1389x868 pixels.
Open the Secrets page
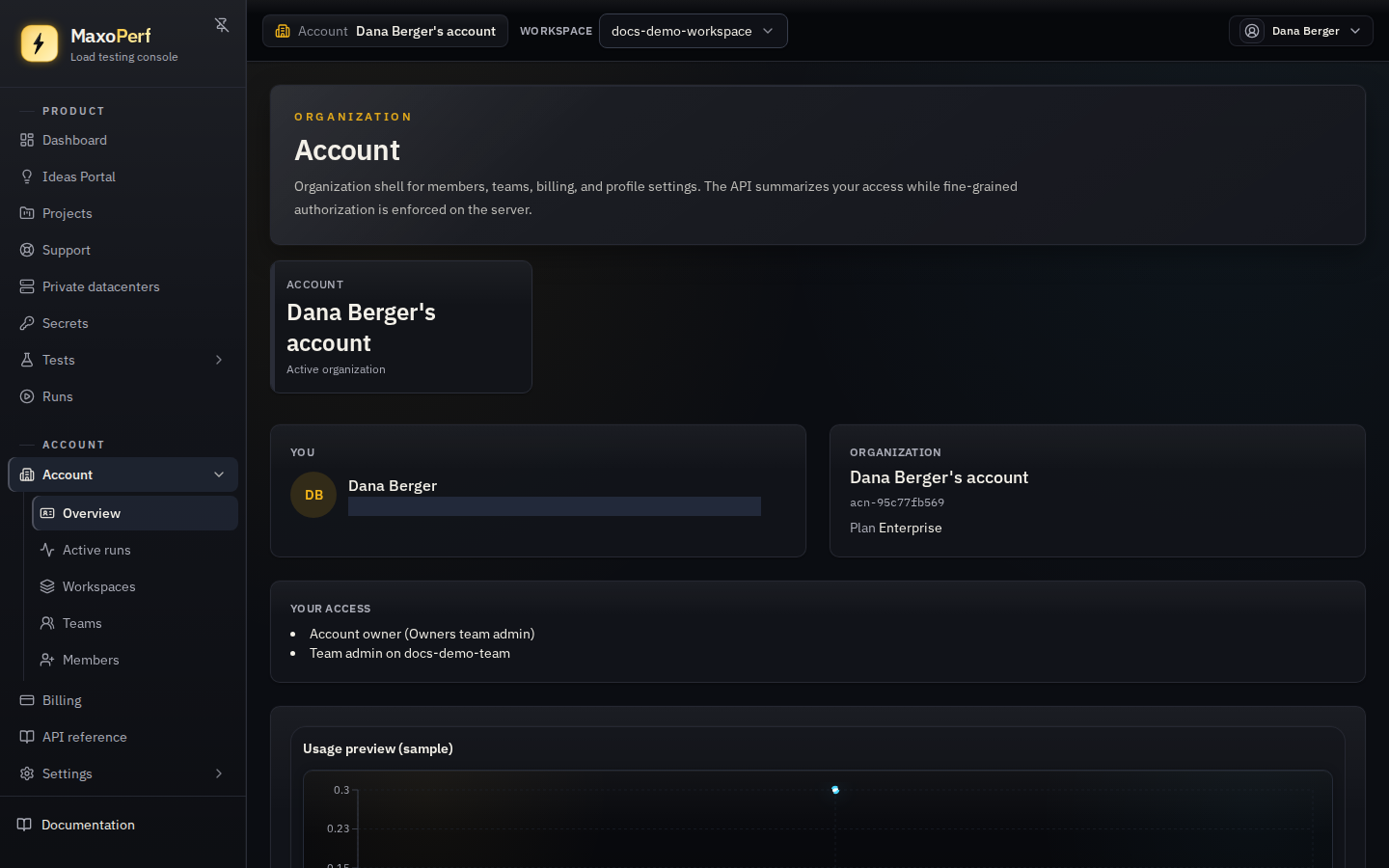coord(123,323)
